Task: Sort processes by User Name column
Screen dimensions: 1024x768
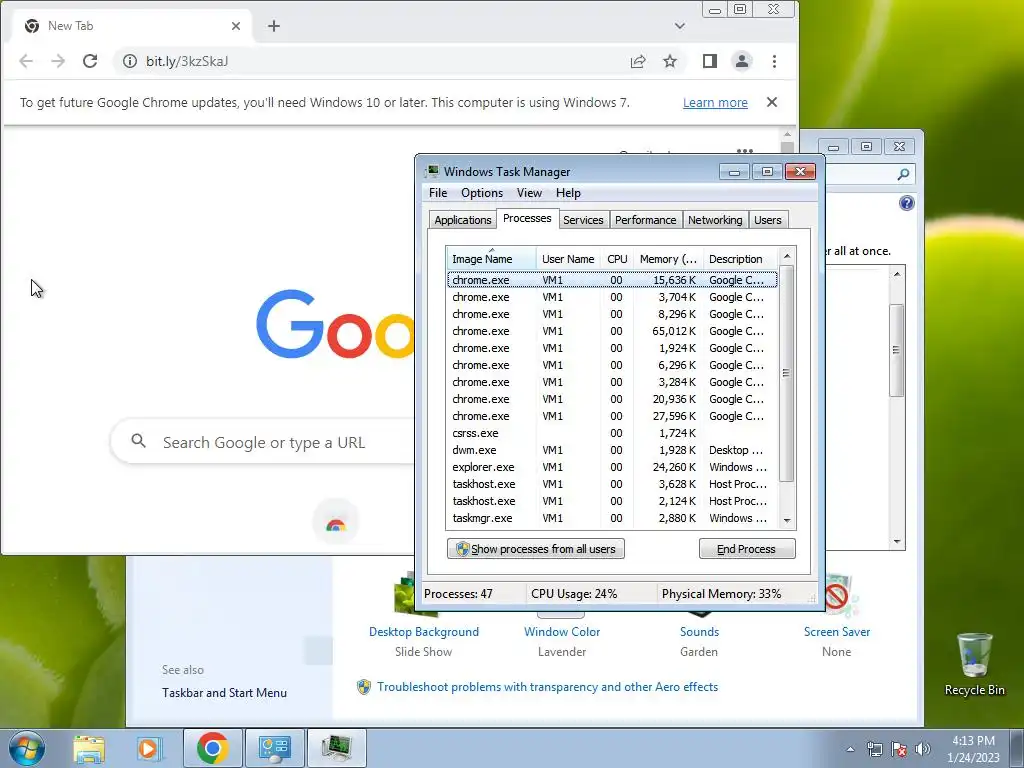Action: (x=568, y=259)
